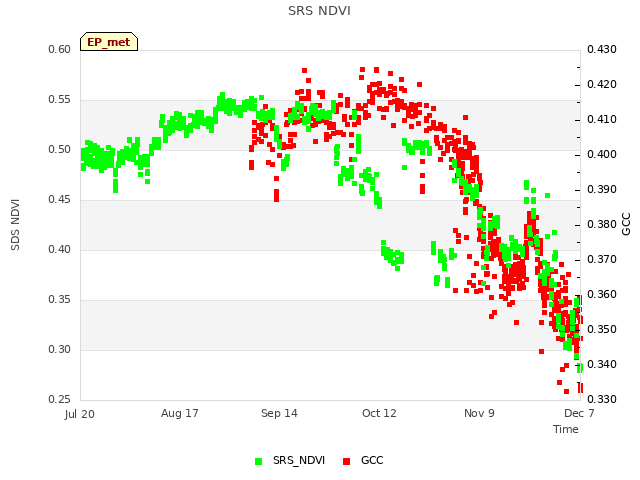Click the 0.400 right axis value
This screenshot has height=480, width=640.
(602, 154)
